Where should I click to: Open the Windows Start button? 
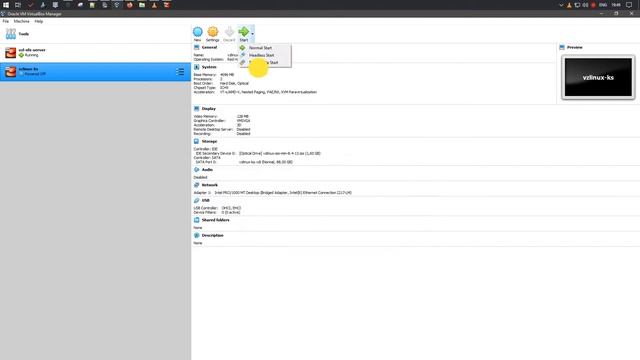coord(6,5)
